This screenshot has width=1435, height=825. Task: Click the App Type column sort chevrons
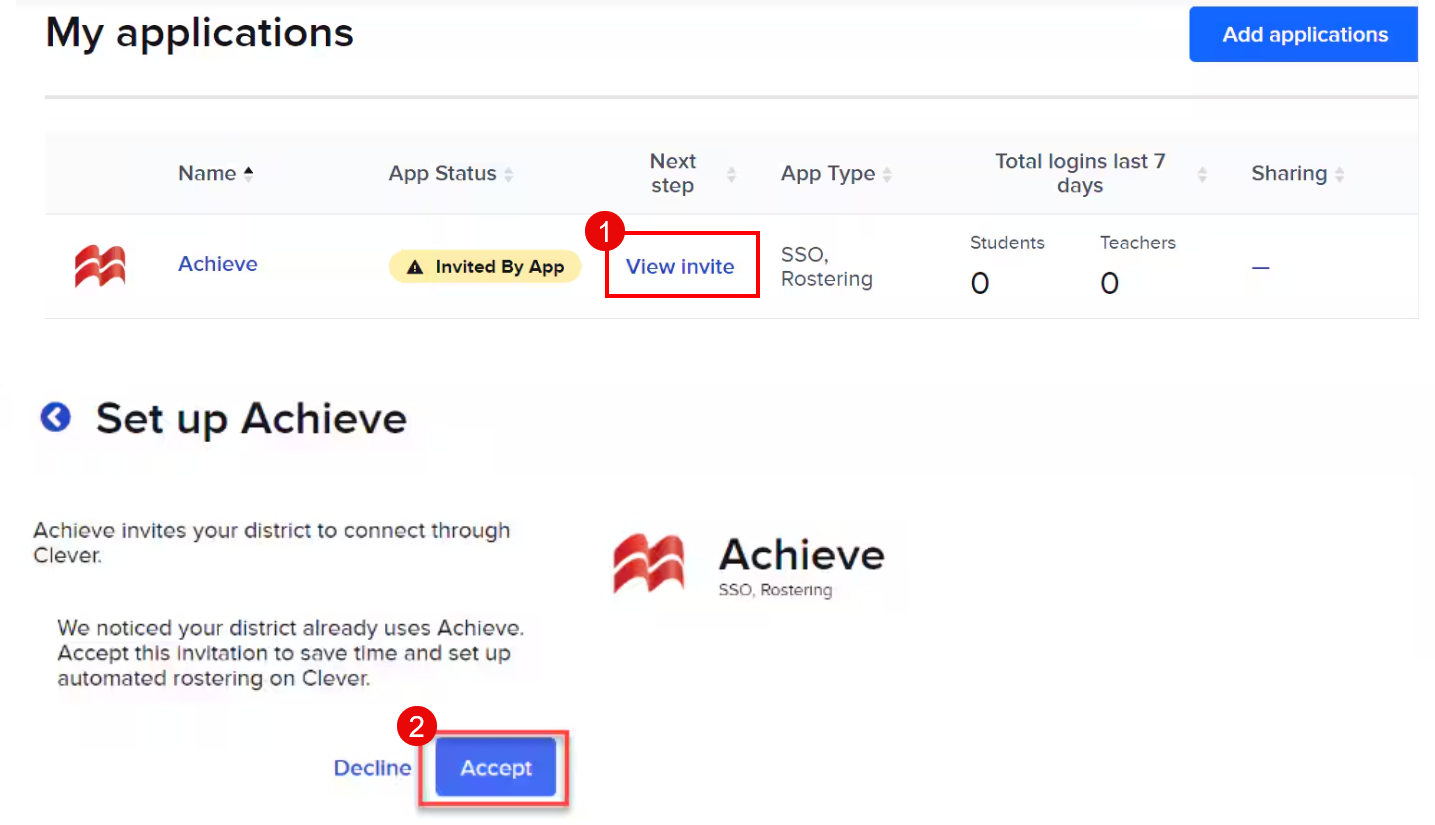(x=885, y=173)
